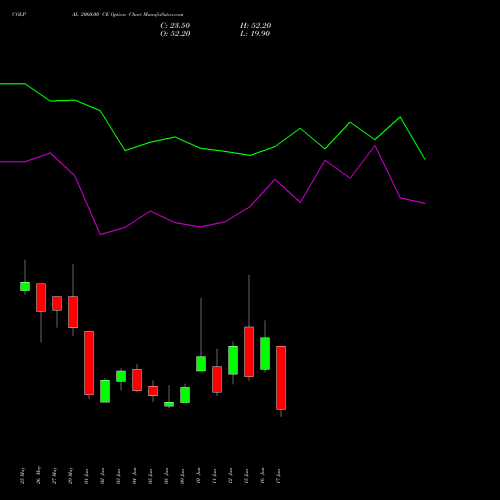Viewport: 500px width, 500px height.
Task: Click the '26 May' date axis label
Action: [38, 476]
